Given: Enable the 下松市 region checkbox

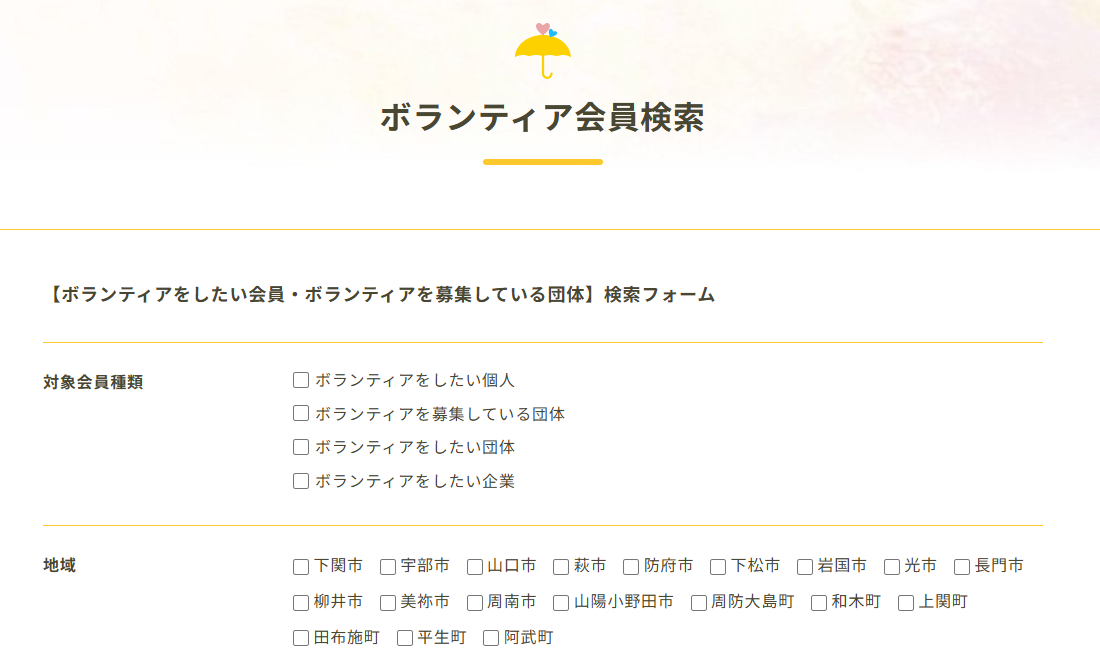Looking at the screenshot, I should 716,566.
